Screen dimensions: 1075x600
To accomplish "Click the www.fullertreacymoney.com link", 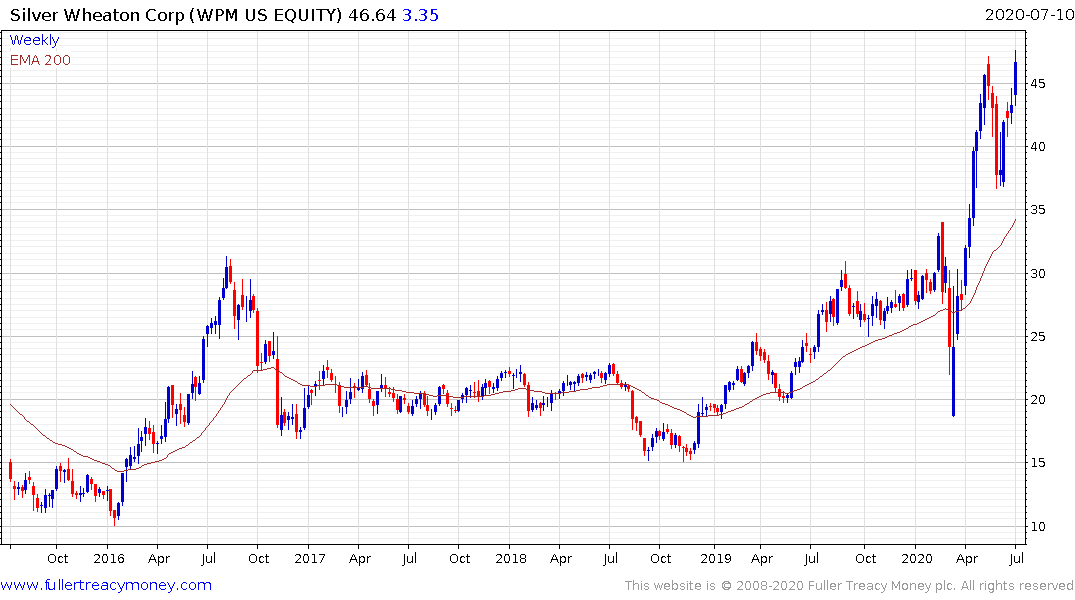I will click(106, 585).
